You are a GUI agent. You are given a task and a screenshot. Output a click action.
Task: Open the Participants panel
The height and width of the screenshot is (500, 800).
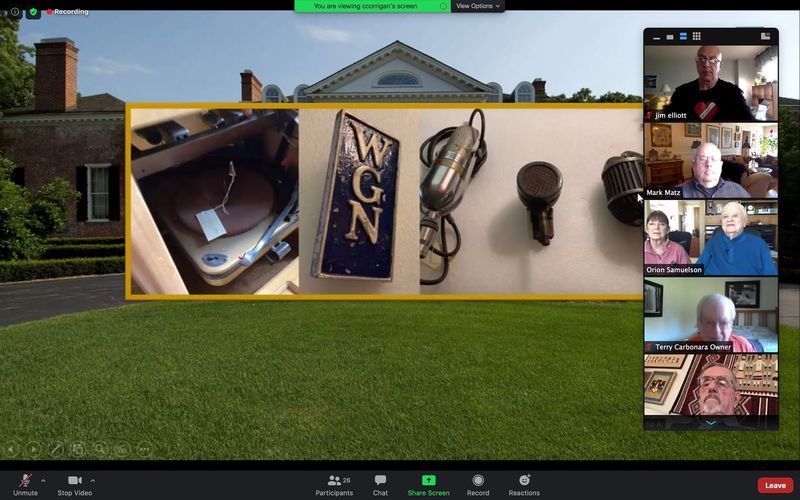point(335,485)
